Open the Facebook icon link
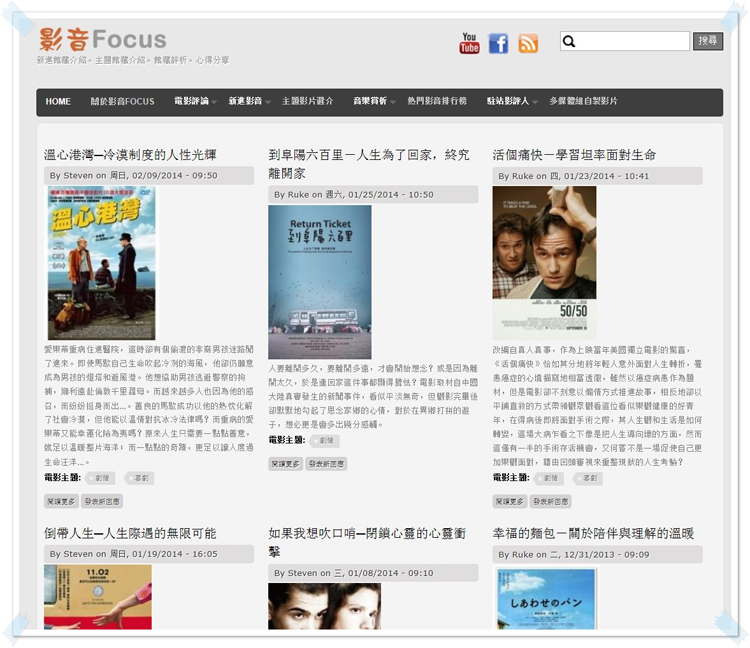This screenshot has width=750, height=648. (x=498, y=44)
